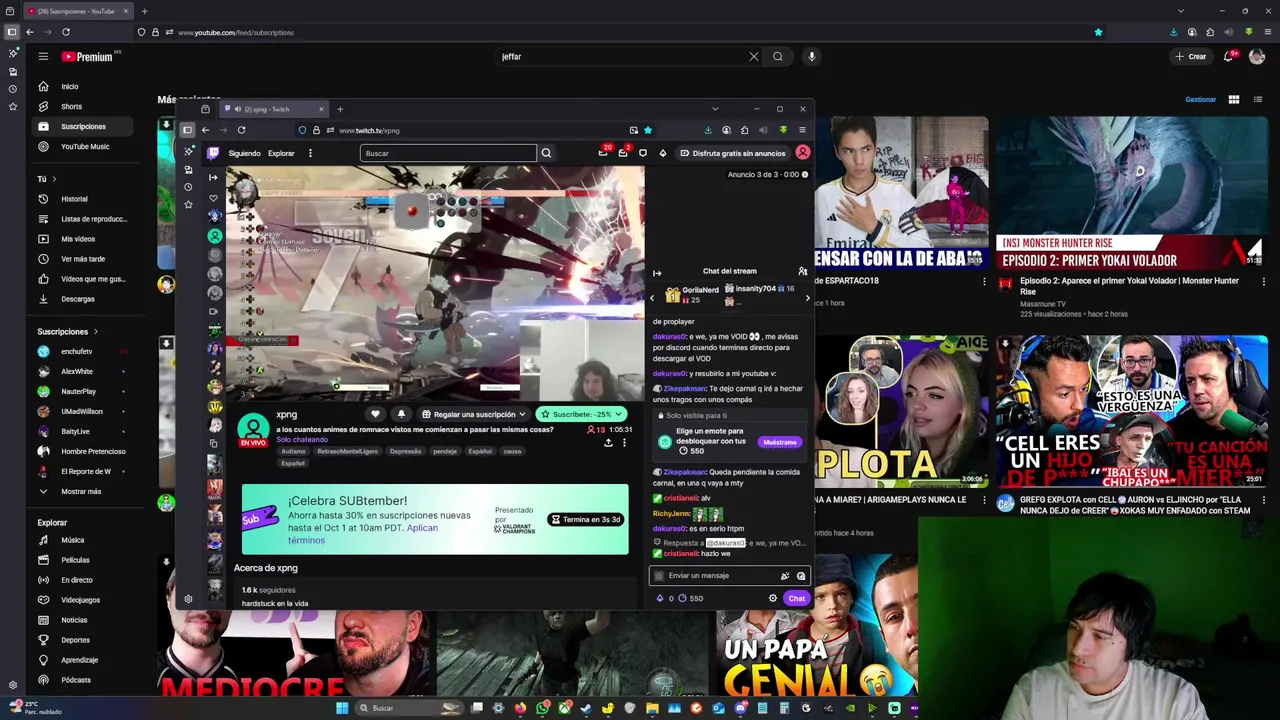Open Twitch three-dot more menu

[x=310, y=153]
